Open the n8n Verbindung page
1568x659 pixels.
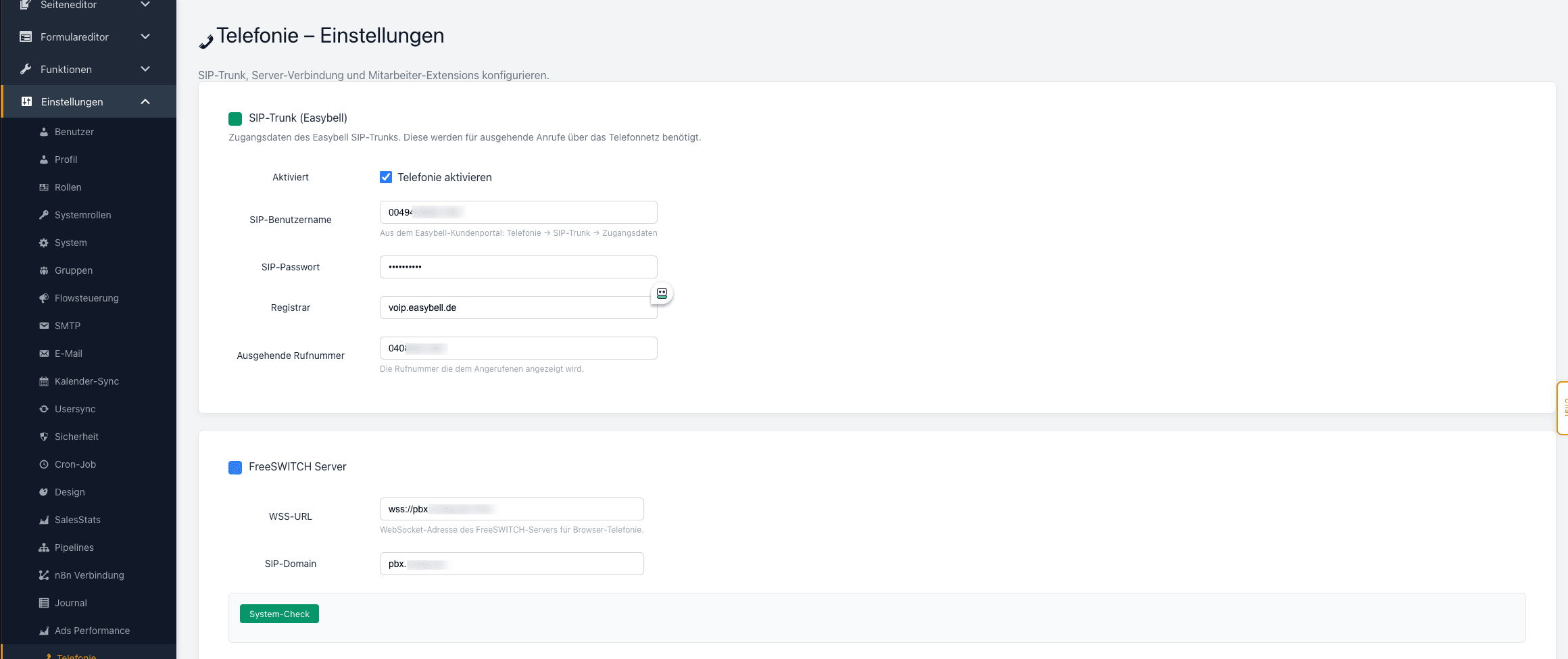pyautogui.click(x=89, y=575)
